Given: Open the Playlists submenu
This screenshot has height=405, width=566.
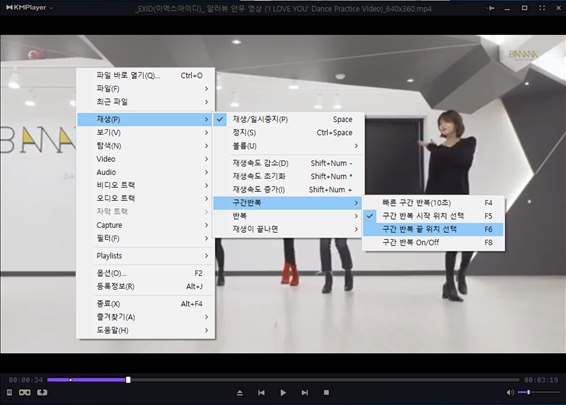Looking at the screenshot, I should pyautogui.click(x=146, y=256).
